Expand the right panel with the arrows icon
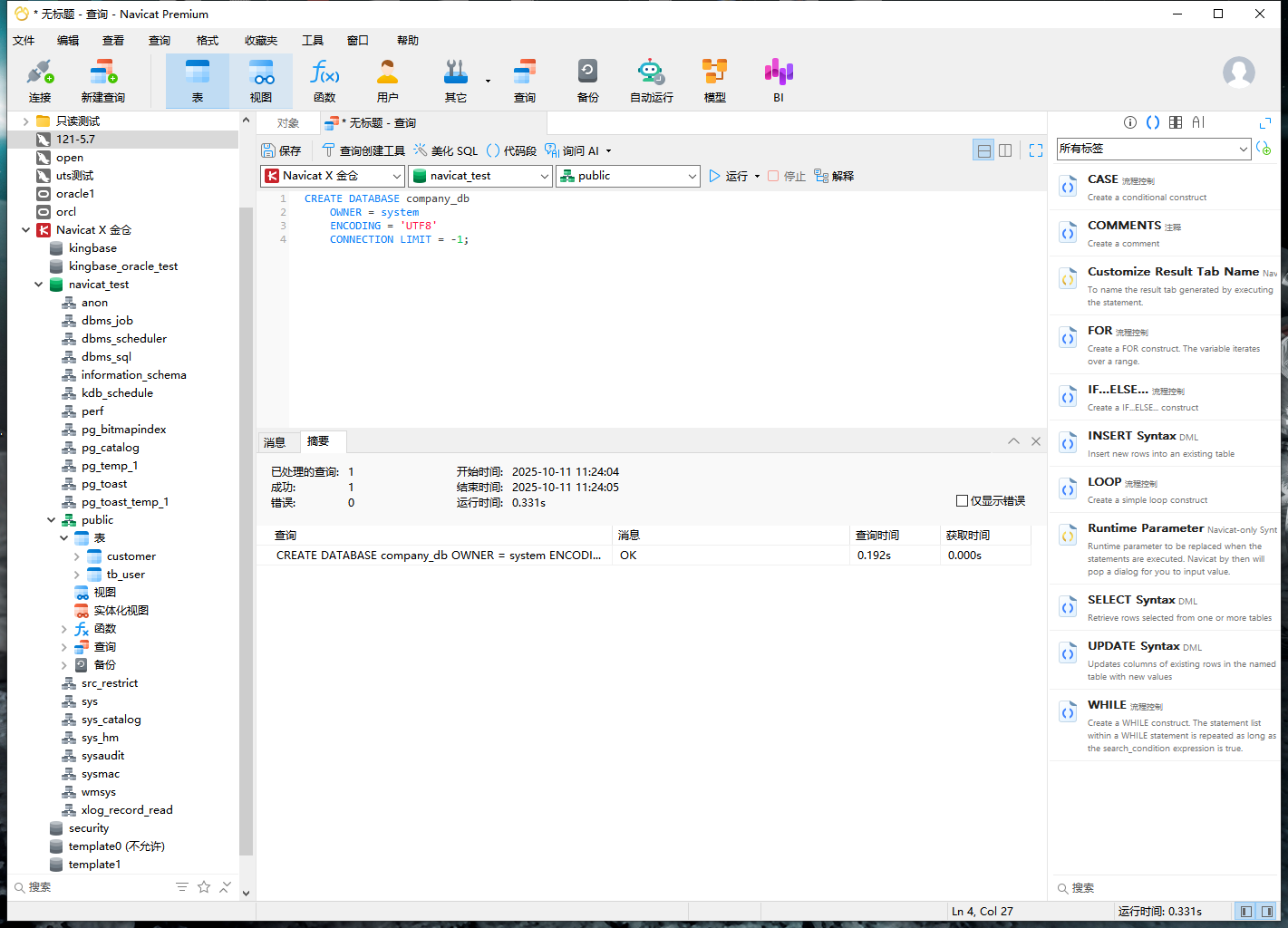 point(1265,122)
